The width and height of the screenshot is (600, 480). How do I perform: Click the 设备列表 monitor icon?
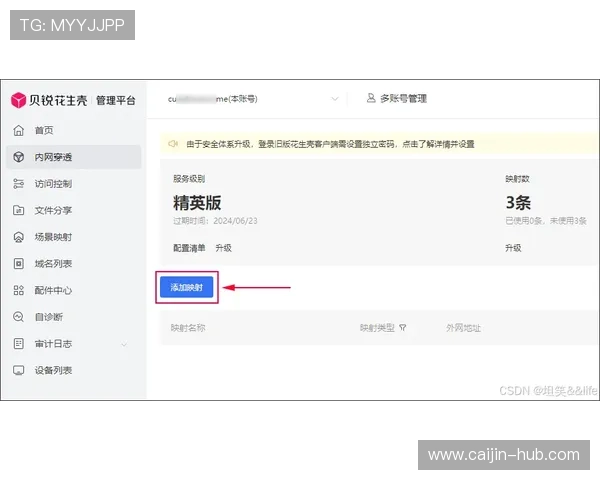point(18,370)
